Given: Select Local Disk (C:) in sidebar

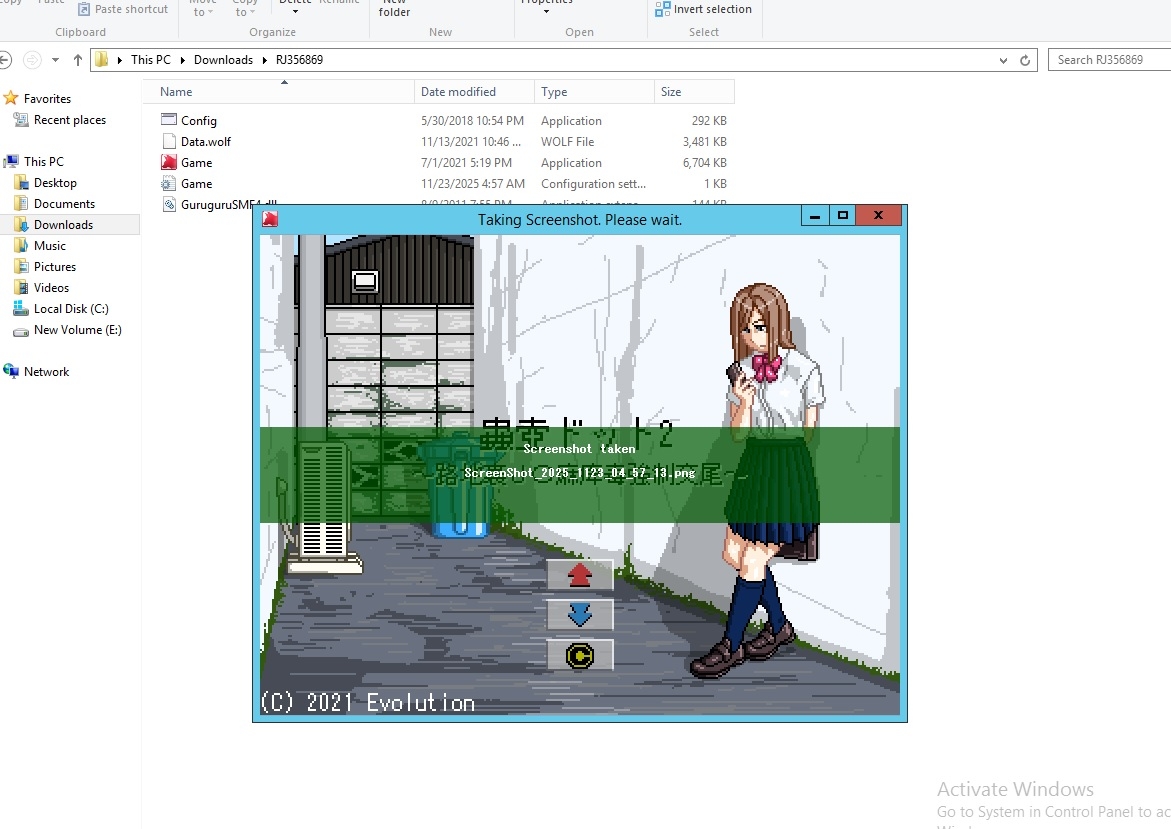Looking at the screenshot, I should pos(70,309).
